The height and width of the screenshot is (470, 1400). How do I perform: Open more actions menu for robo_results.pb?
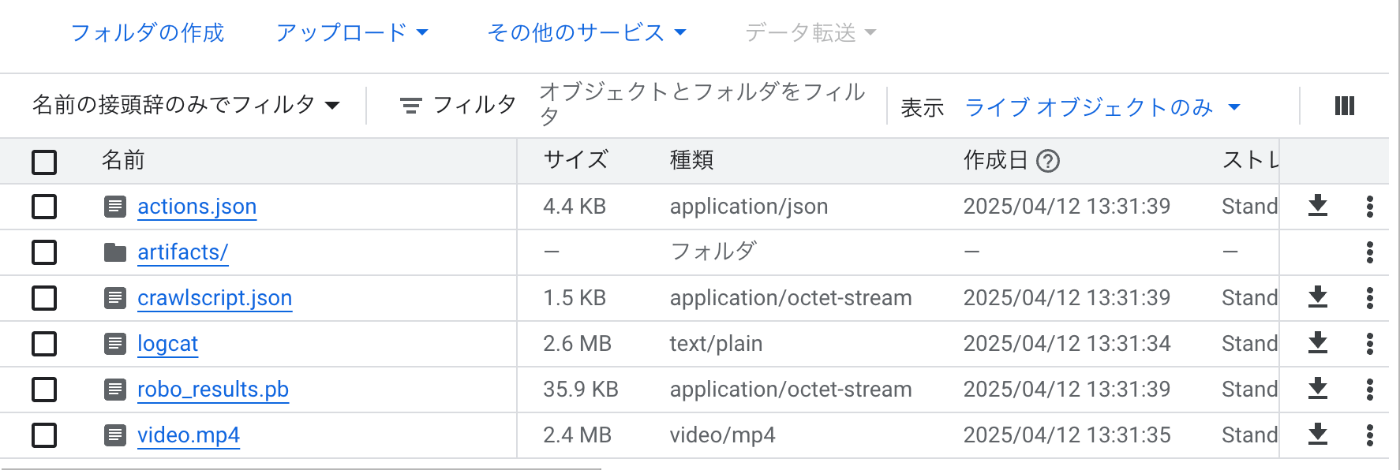(x=1370, y=389)
